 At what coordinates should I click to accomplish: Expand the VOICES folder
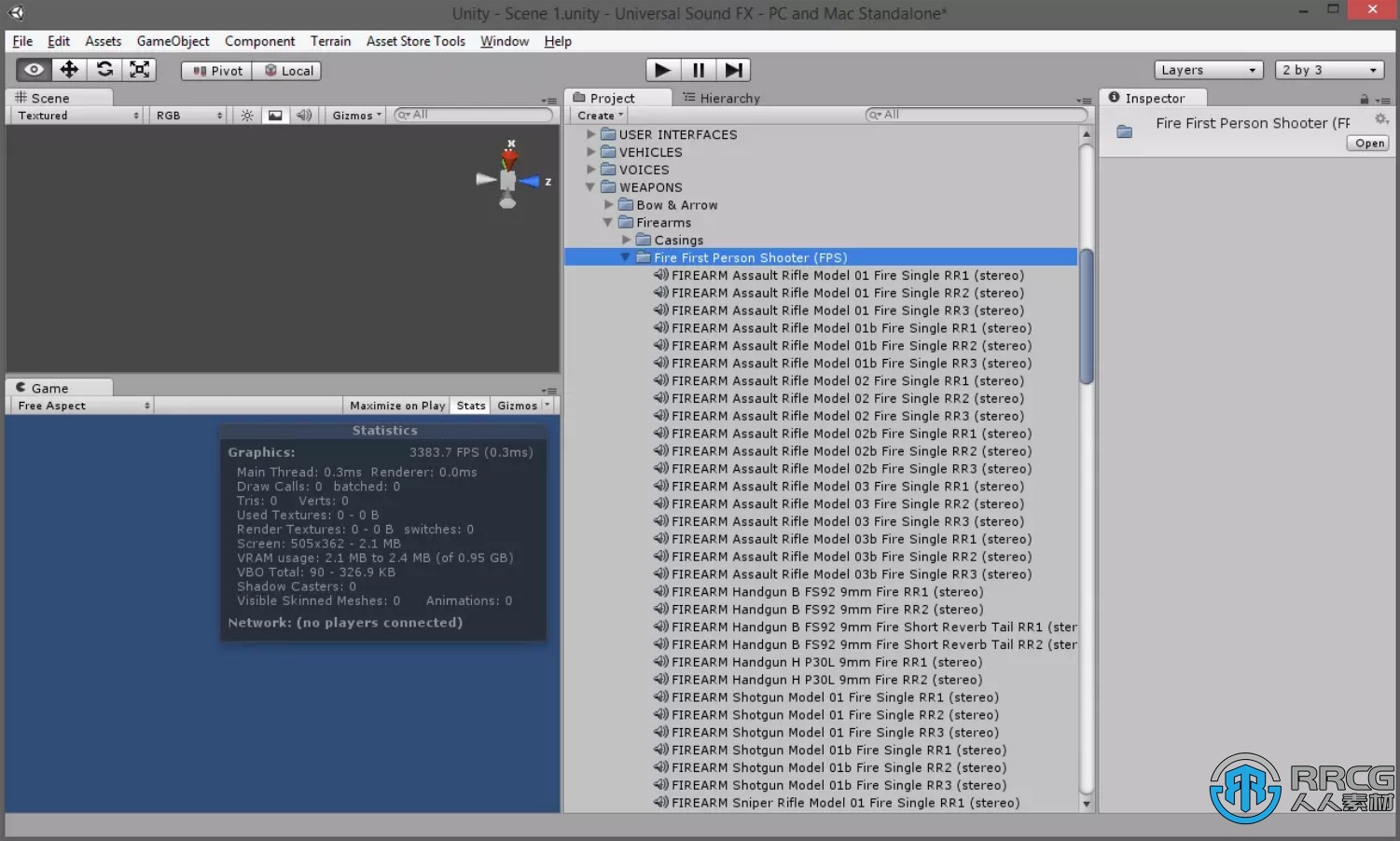point(591,170)
